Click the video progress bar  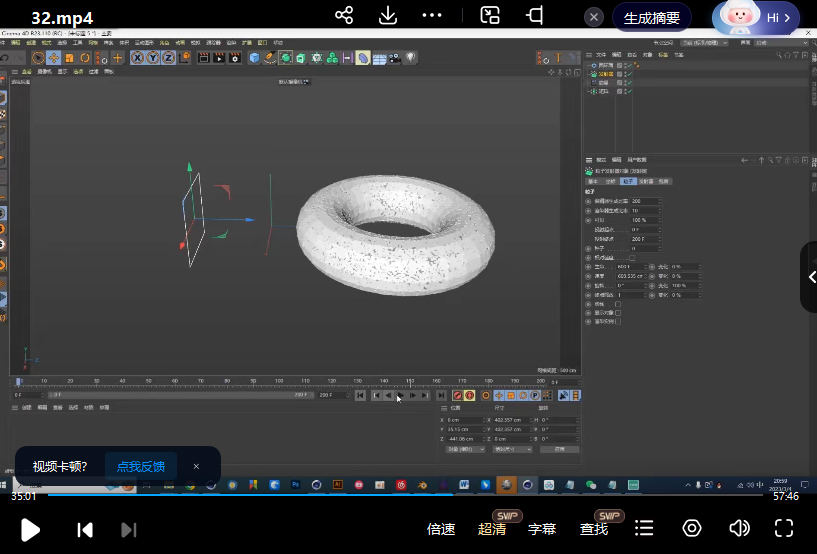[400, 494]
